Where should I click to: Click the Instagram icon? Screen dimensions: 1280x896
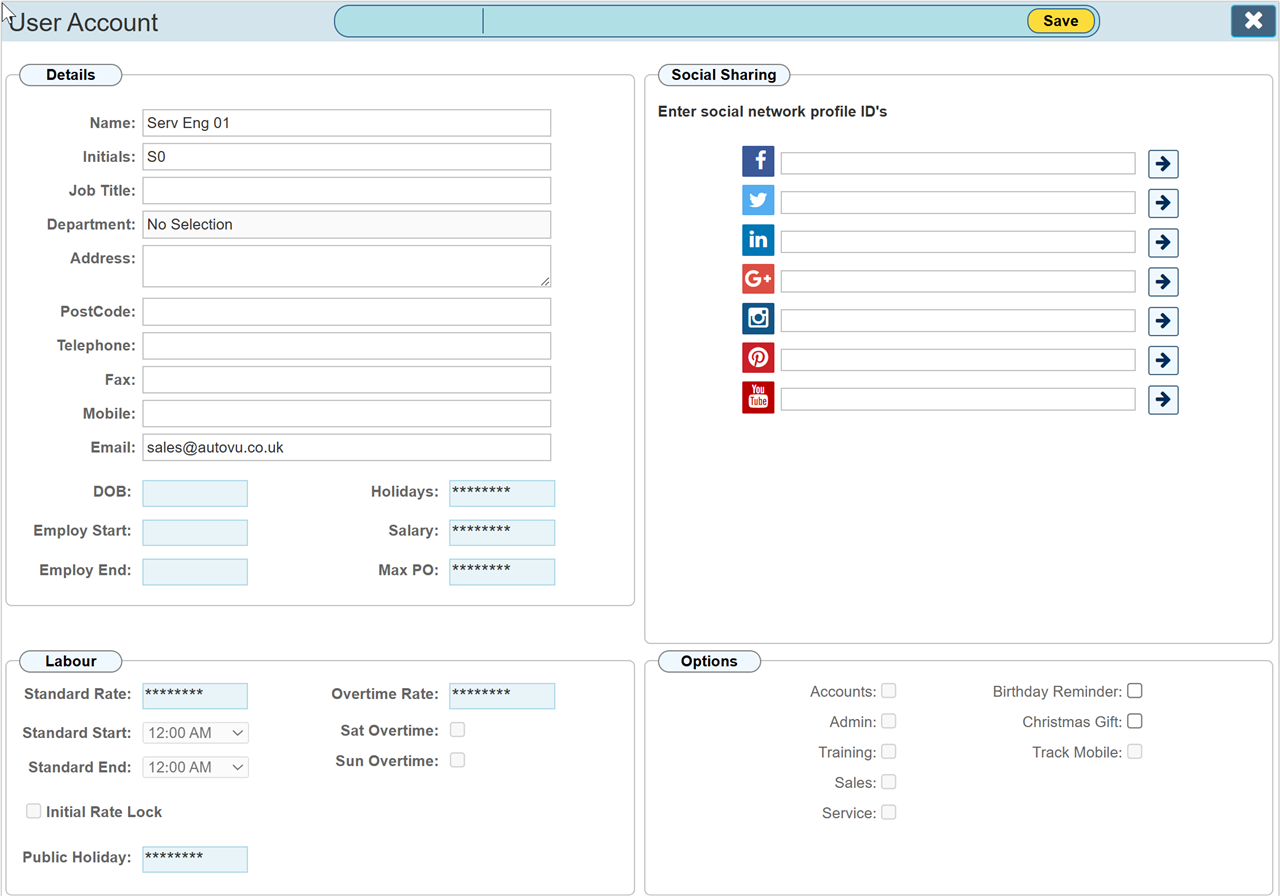pyautogui.click(x=758, y=319)
